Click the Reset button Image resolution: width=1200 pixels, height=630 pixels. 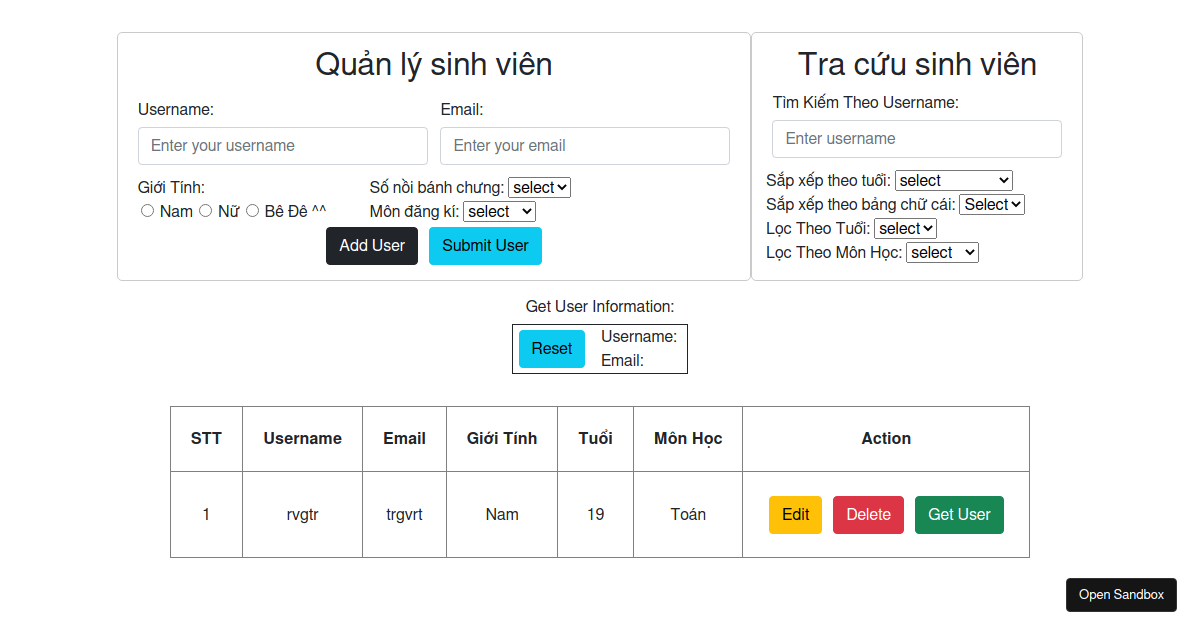552,349
